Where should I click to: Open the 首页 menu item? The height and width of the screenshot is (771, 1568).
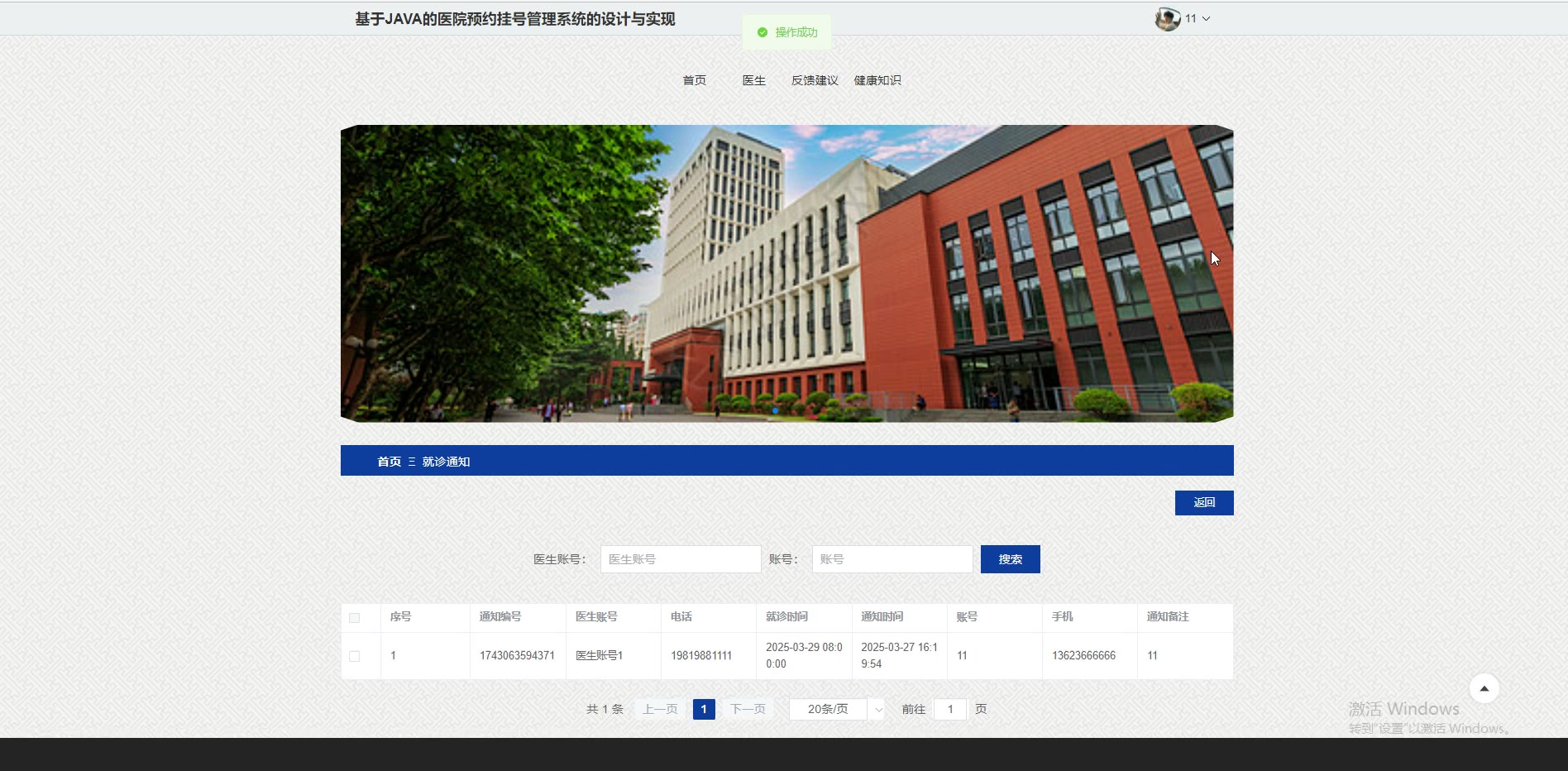(x=694, y=80)
